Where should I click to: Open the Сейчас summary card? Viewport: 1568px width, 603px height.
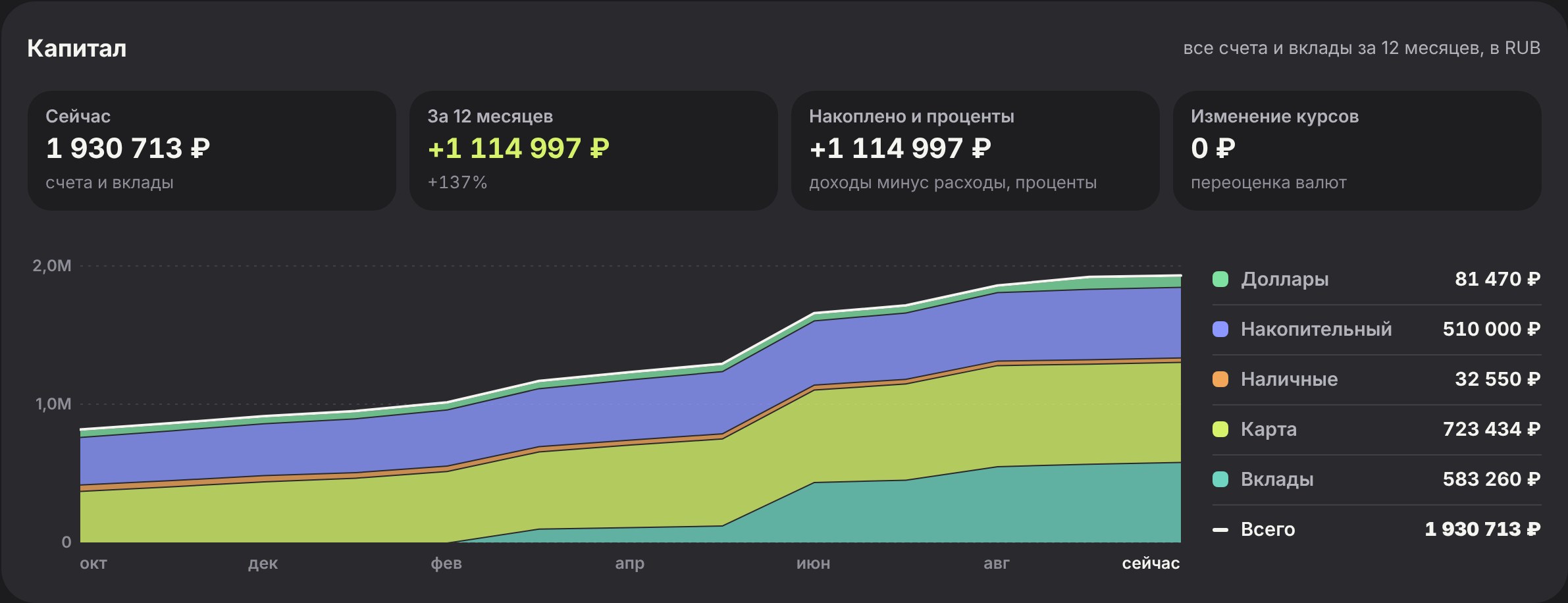[x=212, y=151]
